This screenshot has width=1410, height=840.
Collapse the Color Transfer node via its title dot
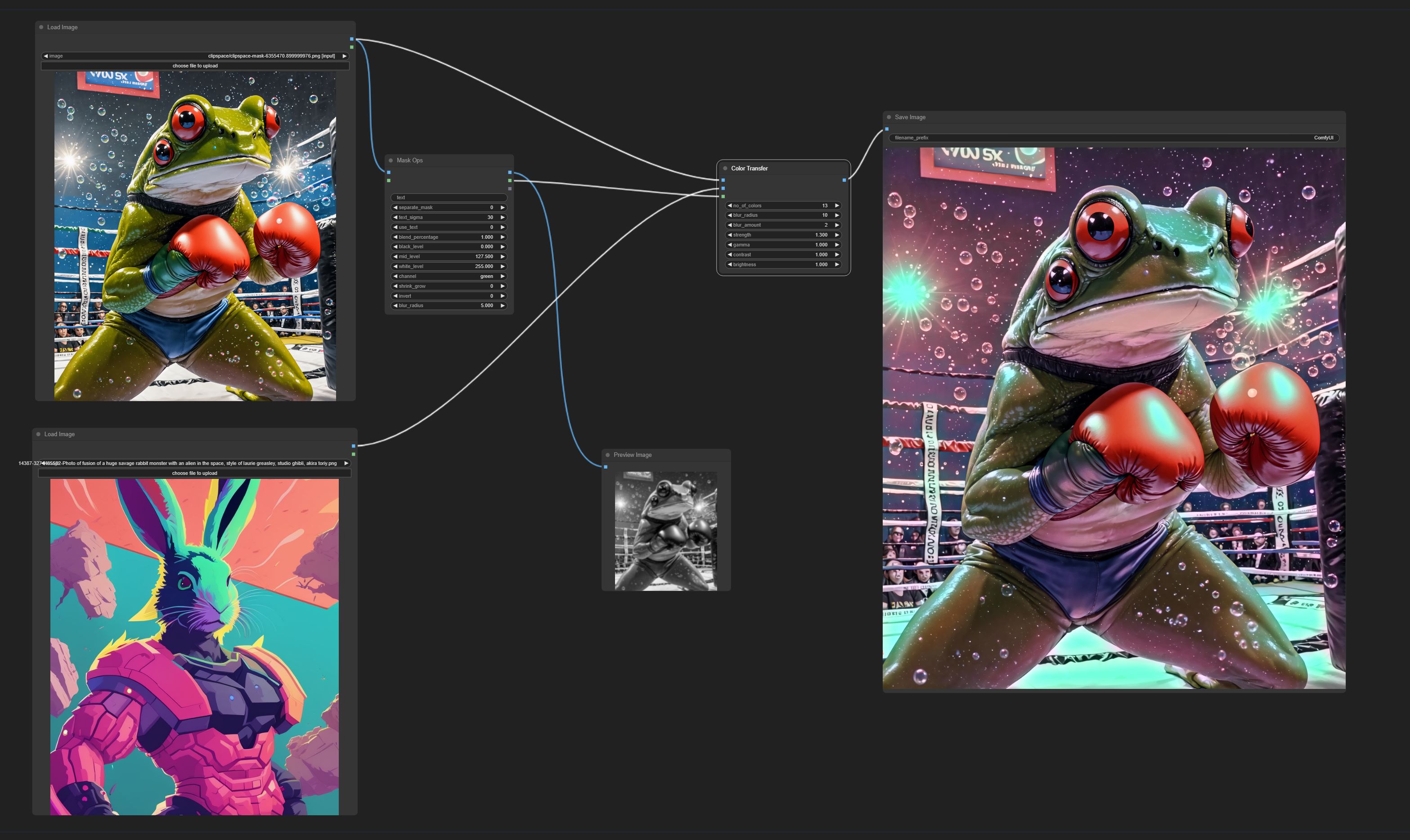tap(725, 168)
